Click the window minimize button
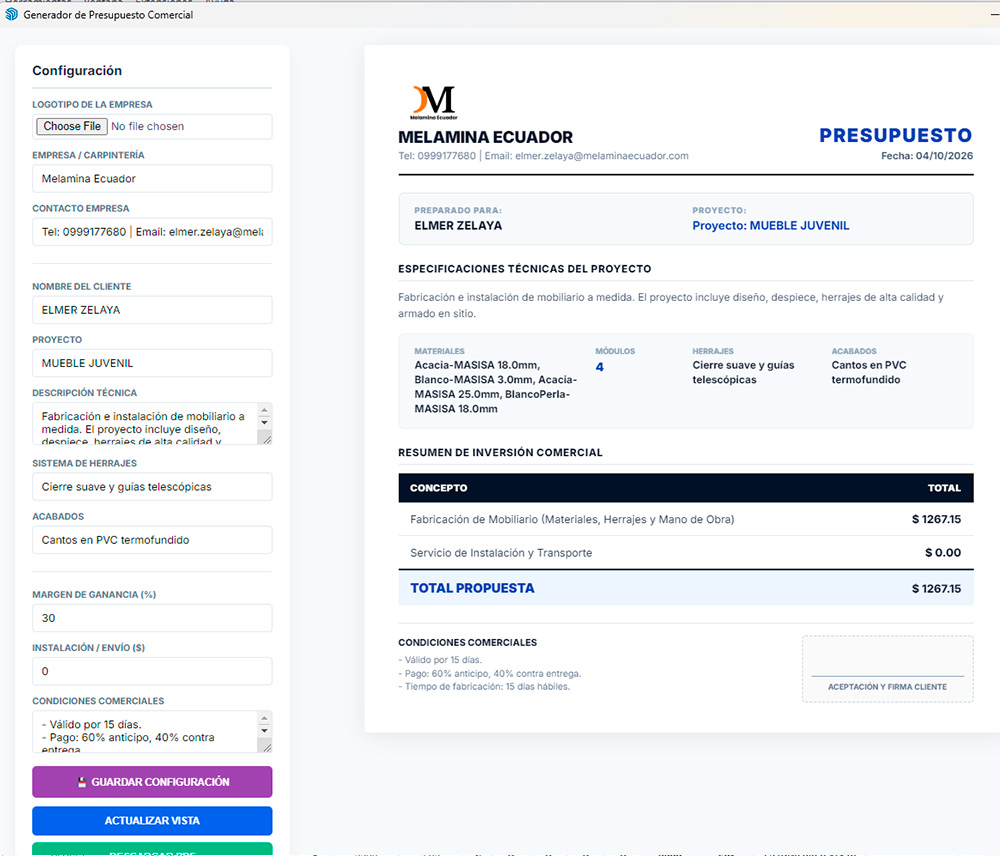The image size is (1000, 857). point(994,14)
